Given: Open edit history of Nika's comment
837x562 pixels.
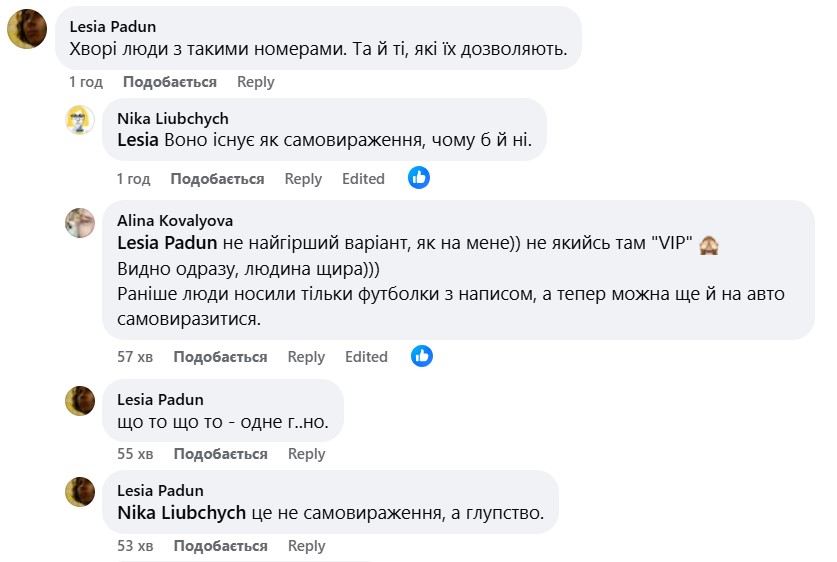Looking at the screenshot, I should 363,179.
